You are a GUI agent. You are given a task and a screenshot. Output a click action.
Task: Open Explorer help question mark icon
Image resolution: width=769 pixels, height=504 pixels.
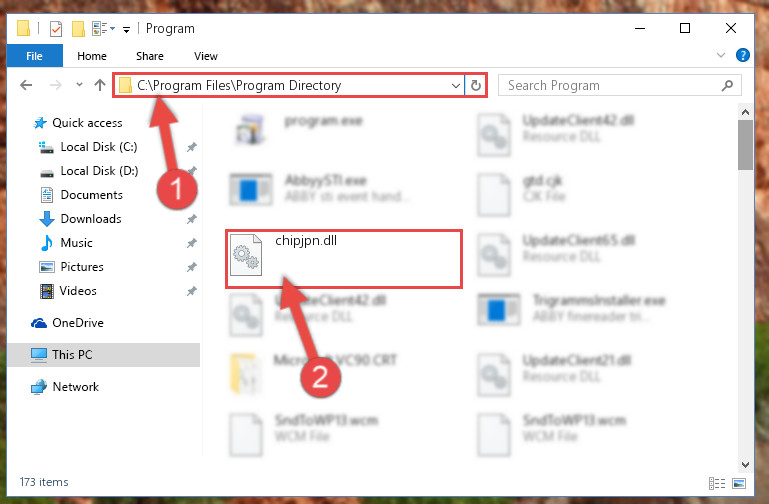(x=743, y=55)
